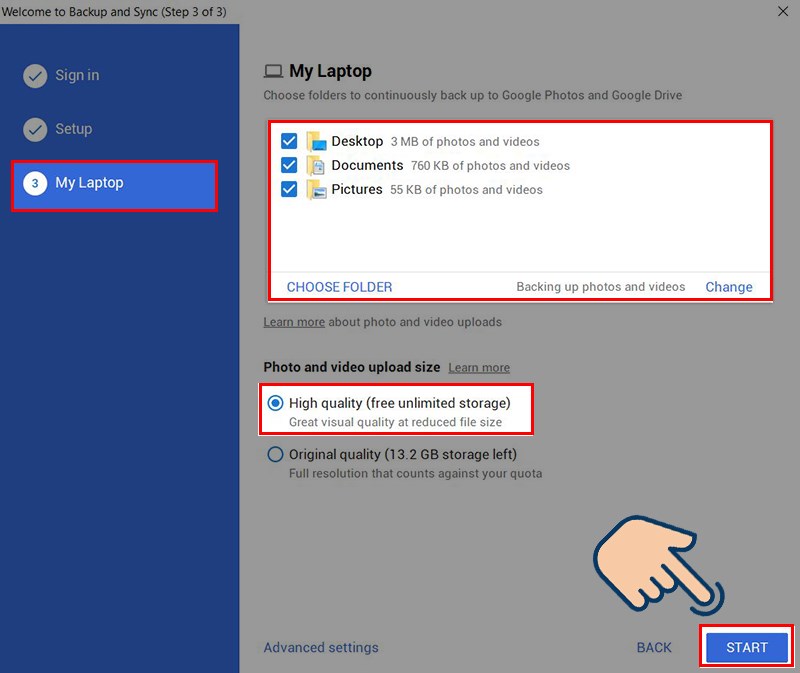Image resolution: width=800 pixels, height=673 pixels.
Task: Click Change next to backing up photos
Action: tap(729, 286)
